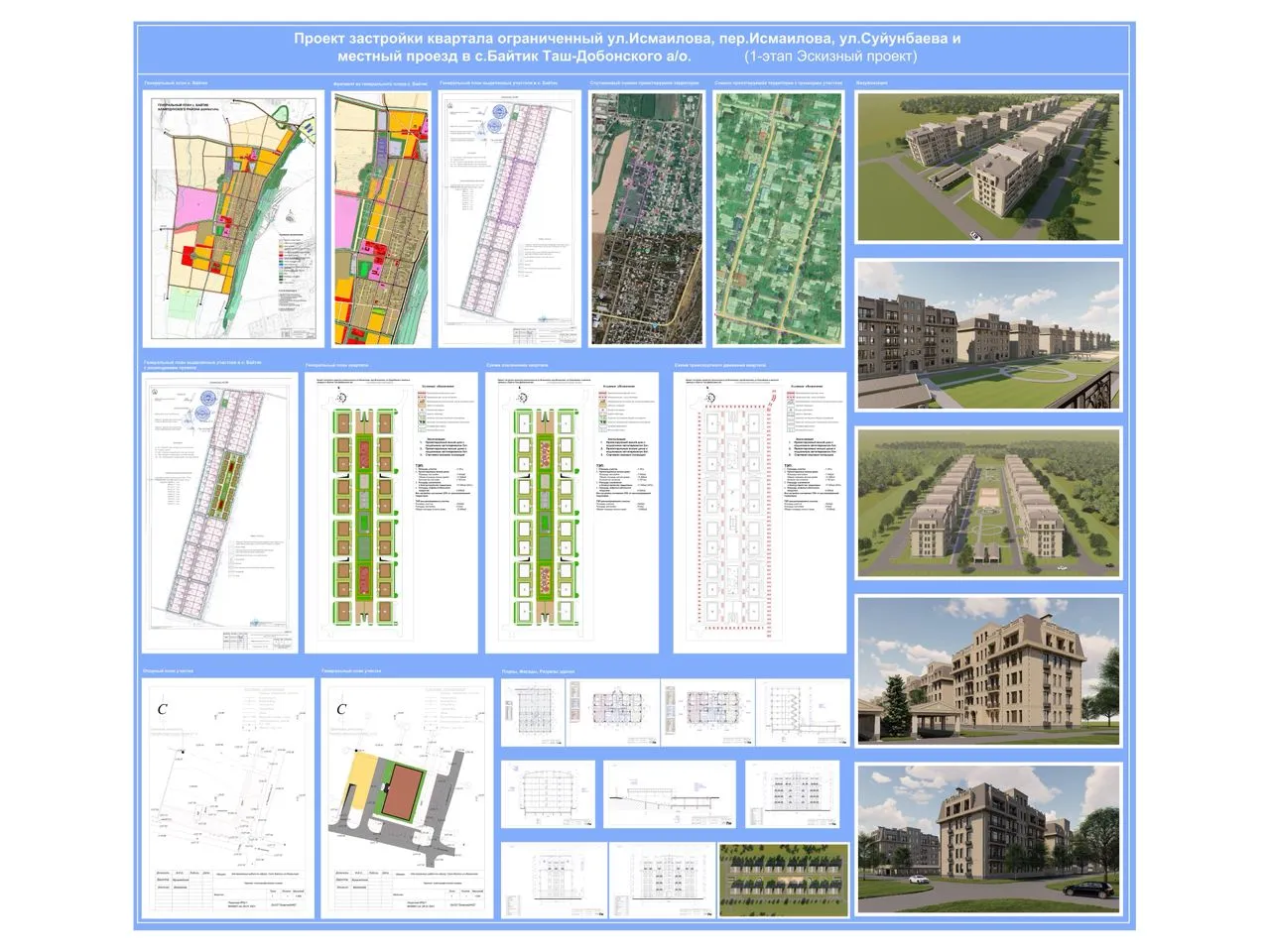Image resolution: width=1270 pixels, height=952 pixels.
Task: Select the 'Схема озеленения квартала' sheet
Action: pos(571,513)
